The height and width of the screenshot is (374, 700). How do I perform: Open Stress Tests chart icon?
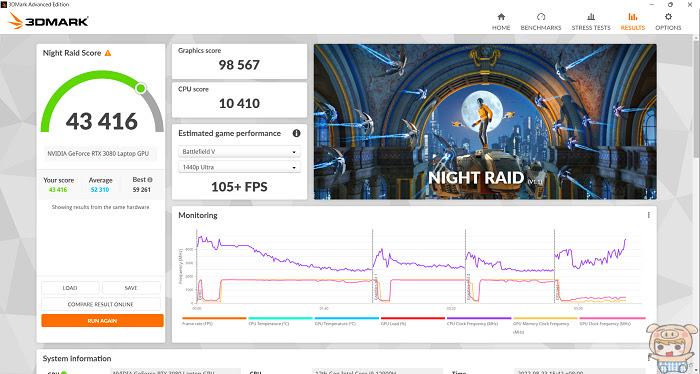point(591,17)
